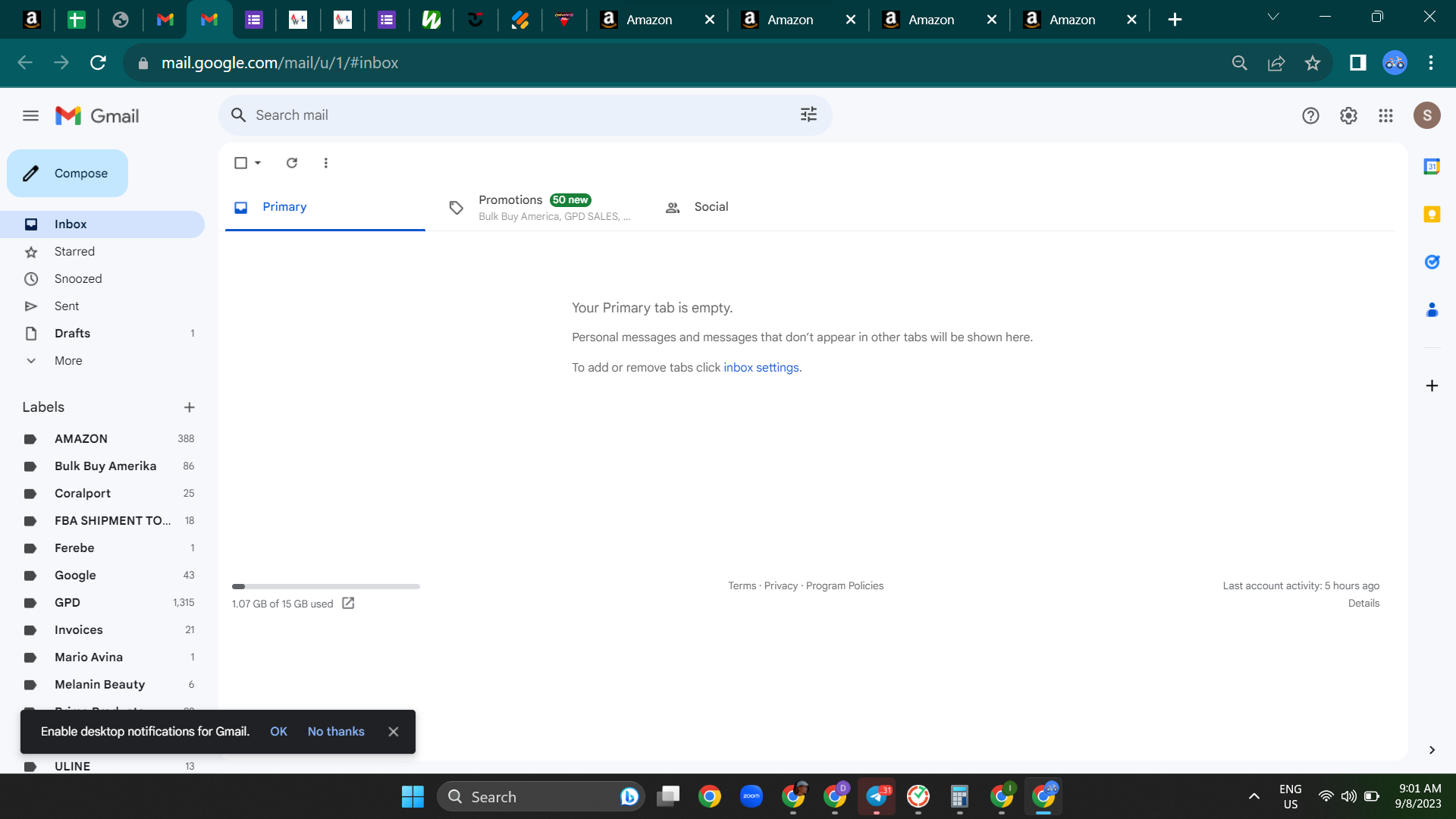Open the ULINE label
Image resolution: width=1456 pixels, height=819 pixels.
[x=102, y=767]
